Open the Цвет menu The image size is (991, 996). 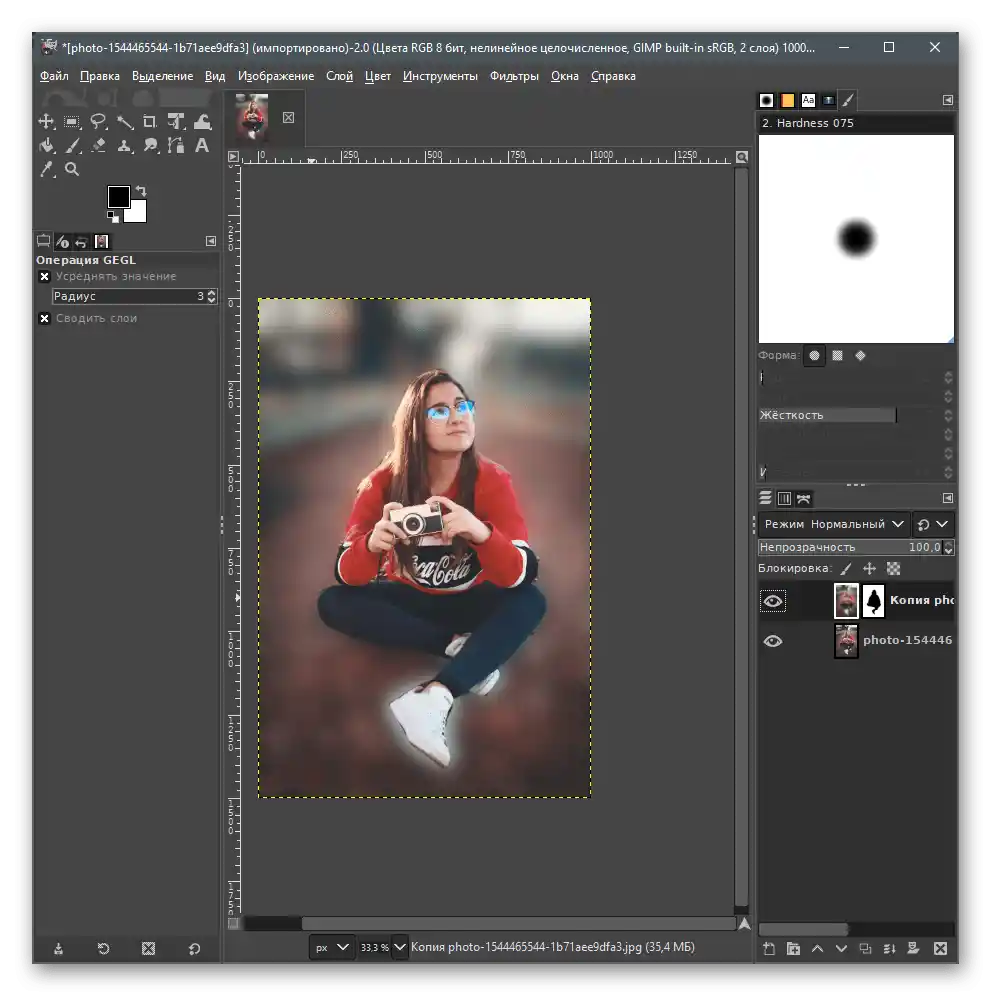(x=377, y=76)
